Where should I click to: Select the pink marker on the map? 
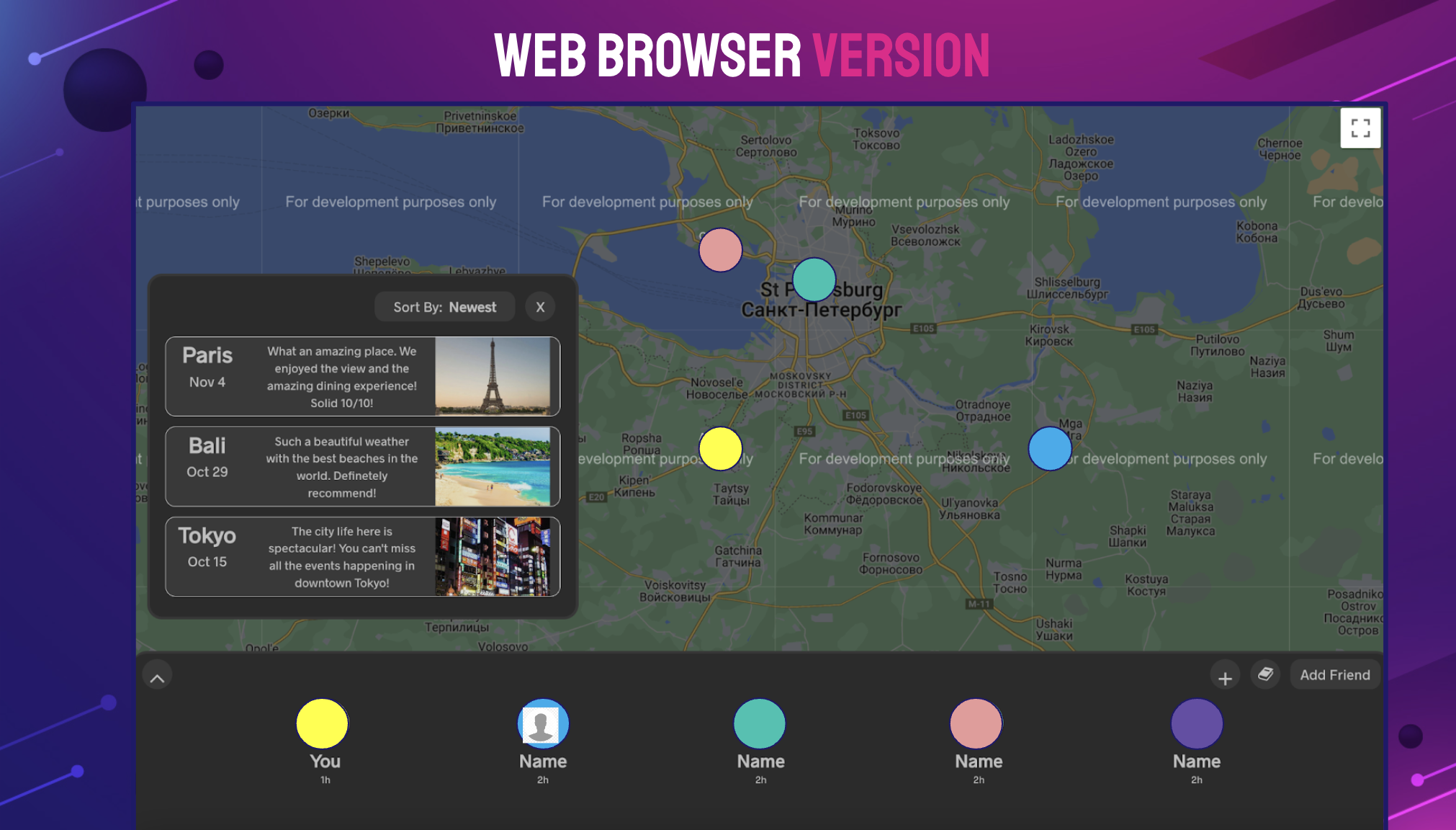pos(720,250)
